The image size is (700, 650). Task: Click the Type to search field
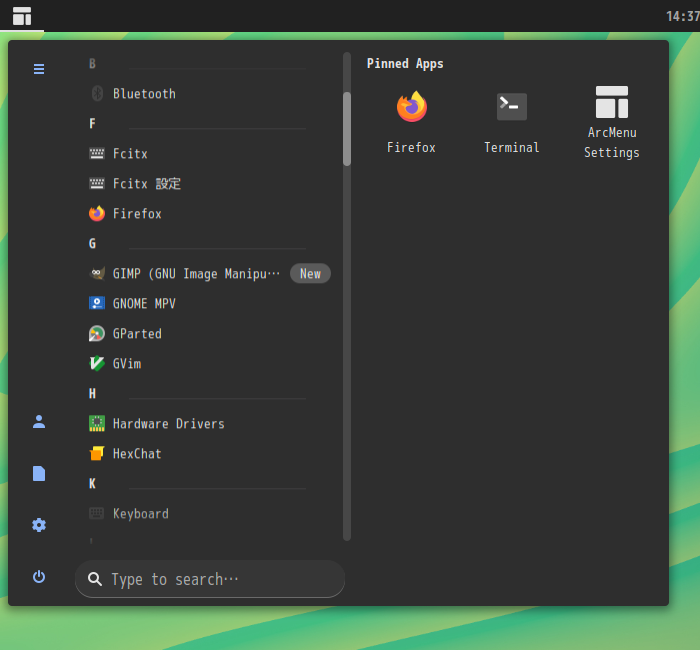[x=210, y=579]
